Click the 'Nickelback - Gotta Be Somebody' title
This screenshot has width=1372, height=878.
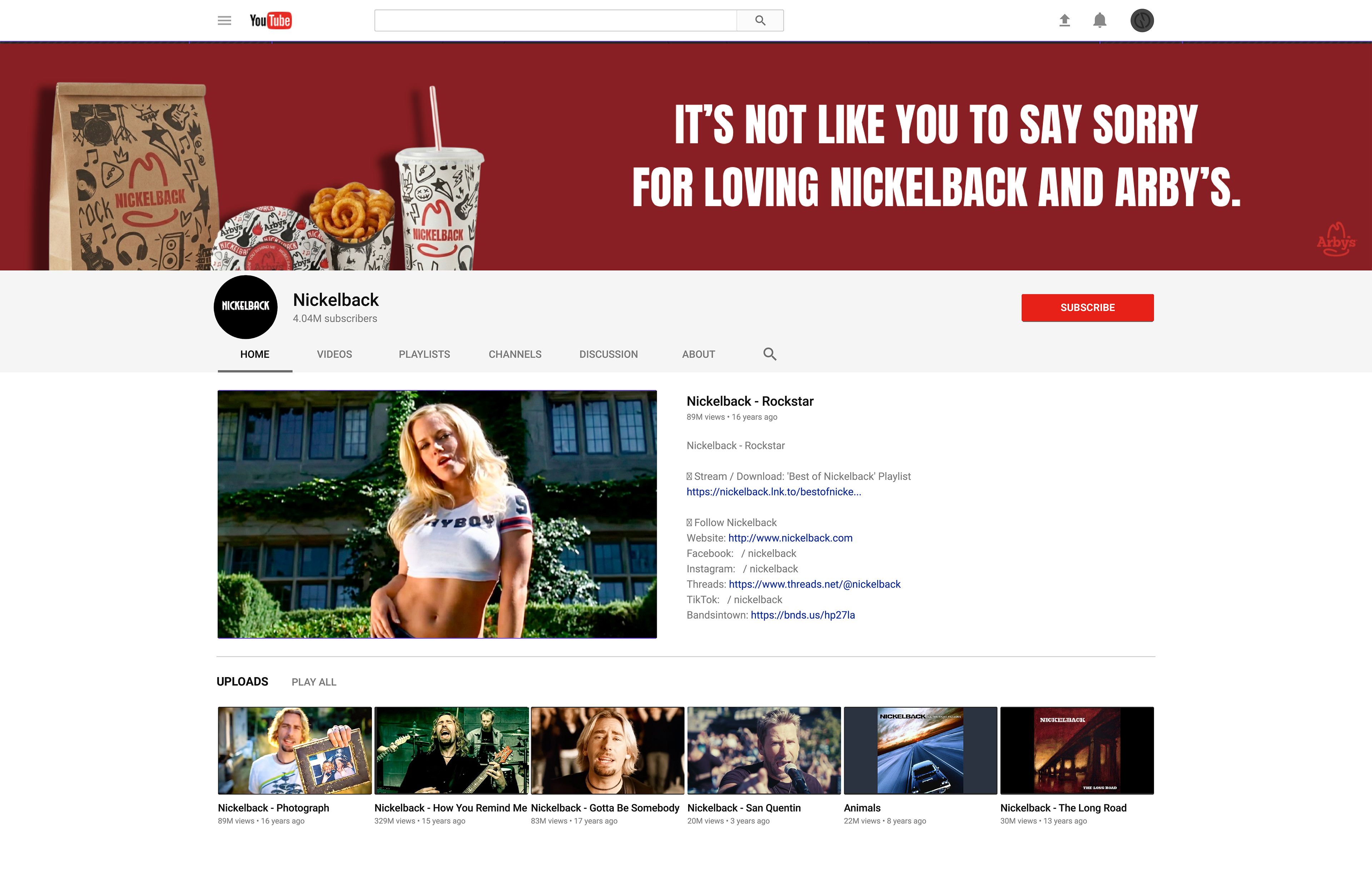point(605,808)
